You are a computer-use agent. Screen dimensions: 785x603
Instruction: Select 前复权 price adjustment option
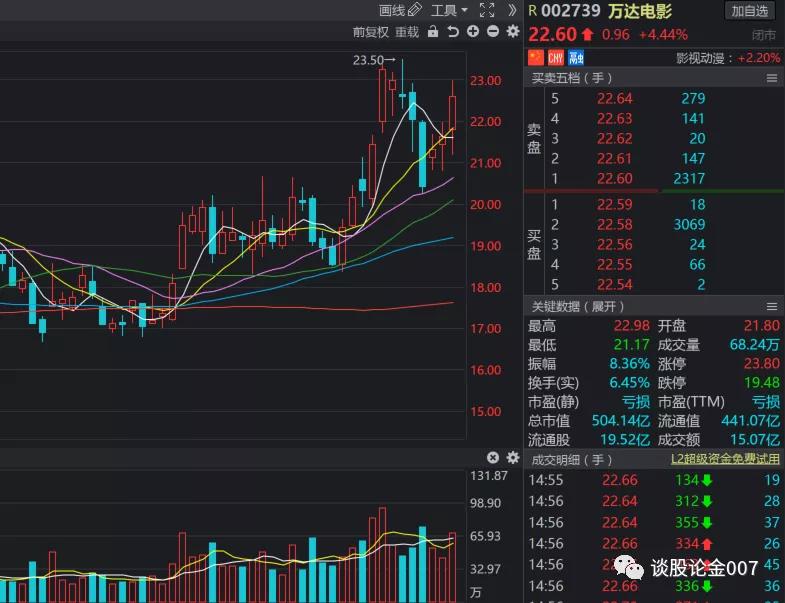(x=370, y=32)
